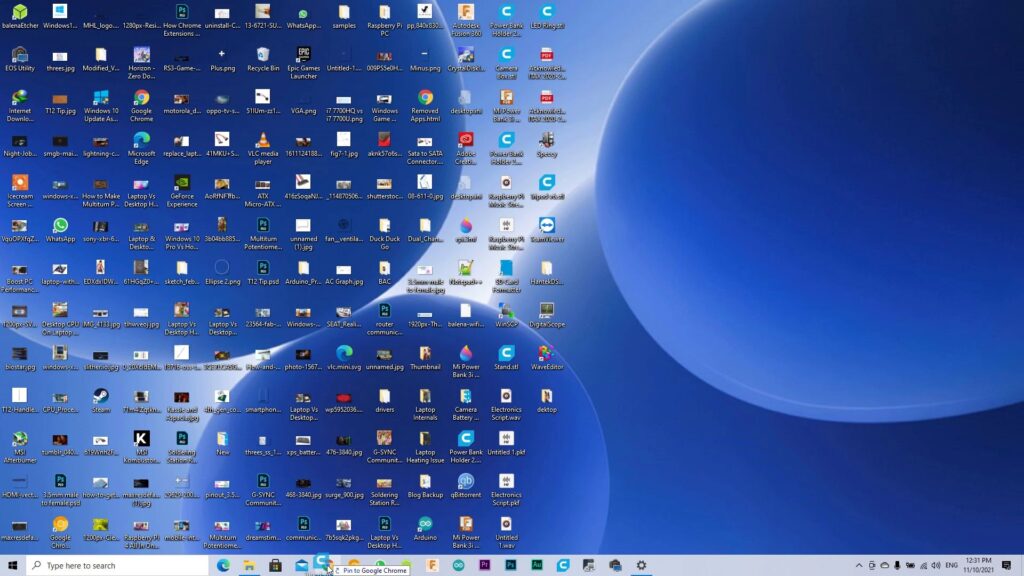The width and height of the screenshot is (1024, 576).
Task: Open the DigitalScope shortcut
Action: [547, 315]
